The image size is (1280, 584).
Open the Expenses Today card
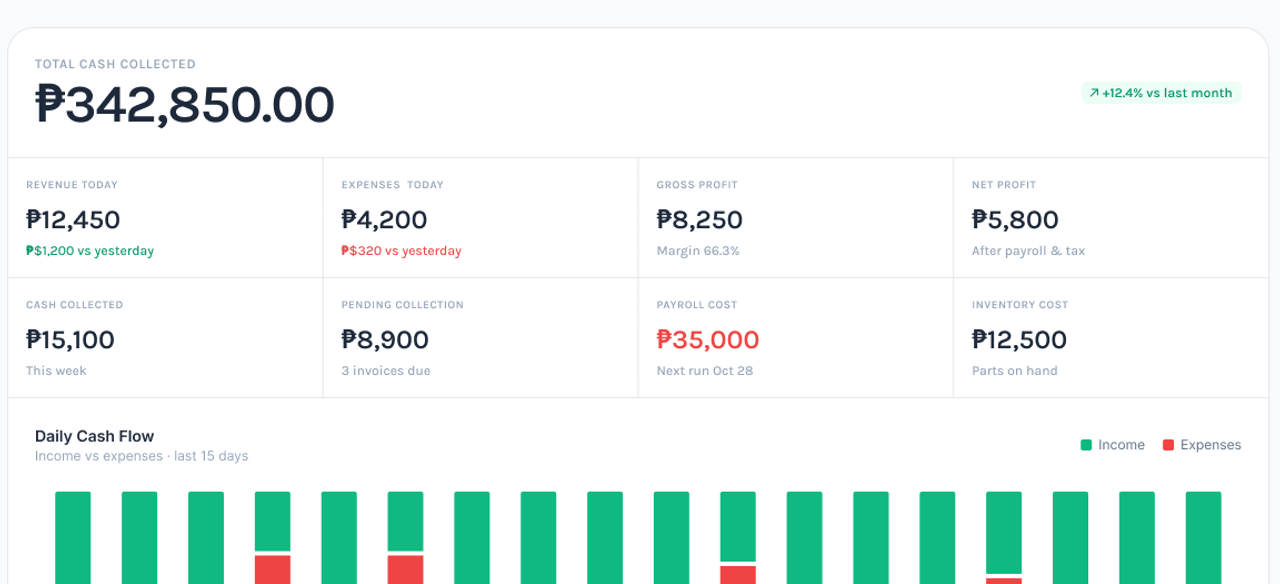tap(480, 218)
